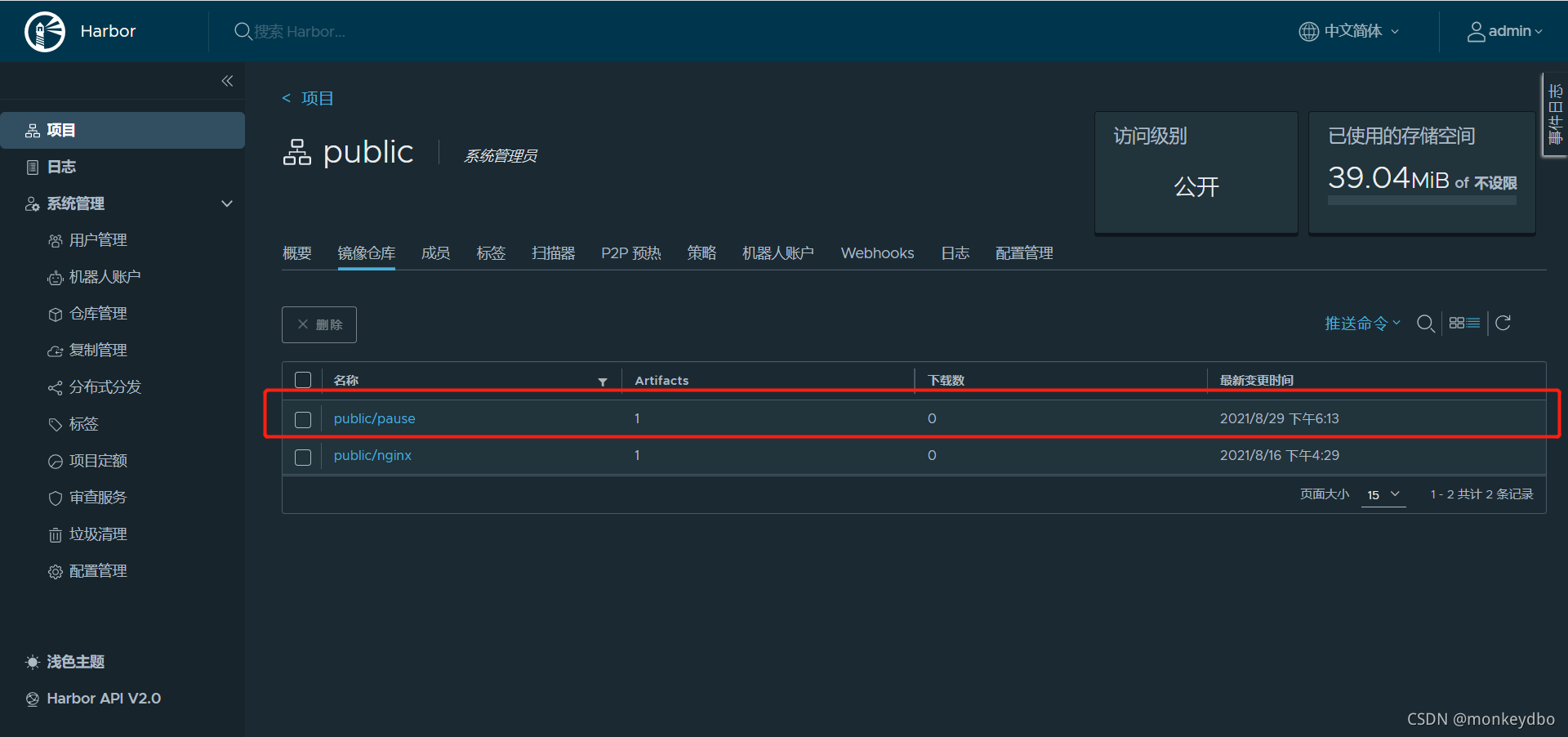Open the public/pause repository link
1568x737 pixels.
pos(374,418)
